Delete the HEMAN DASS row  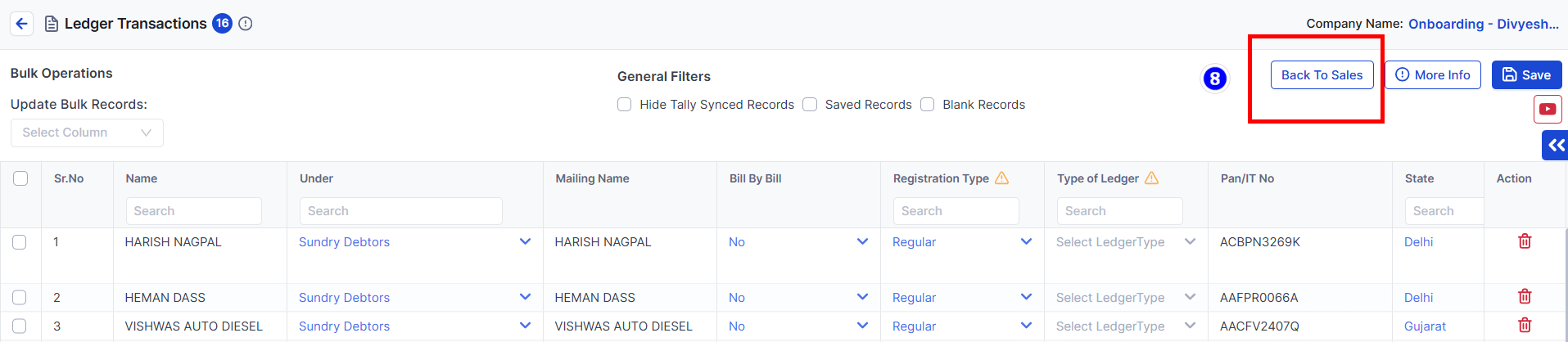point(1525,297)
